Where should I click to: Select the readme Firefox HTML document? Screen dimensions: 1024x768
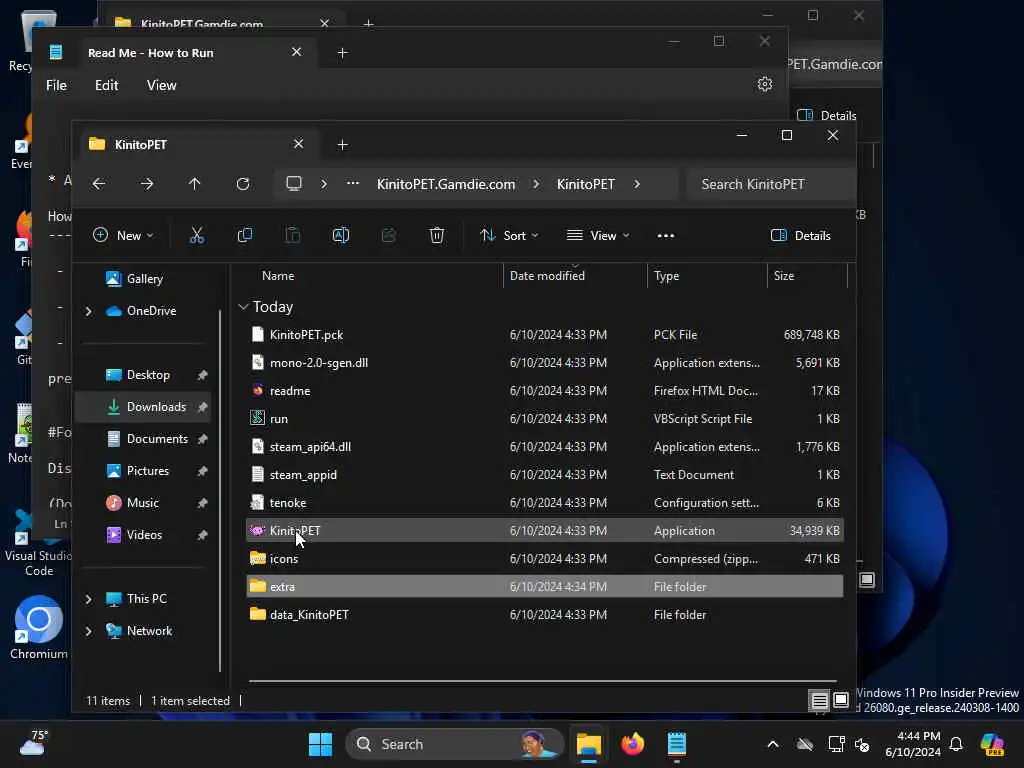tap(545, 391)
